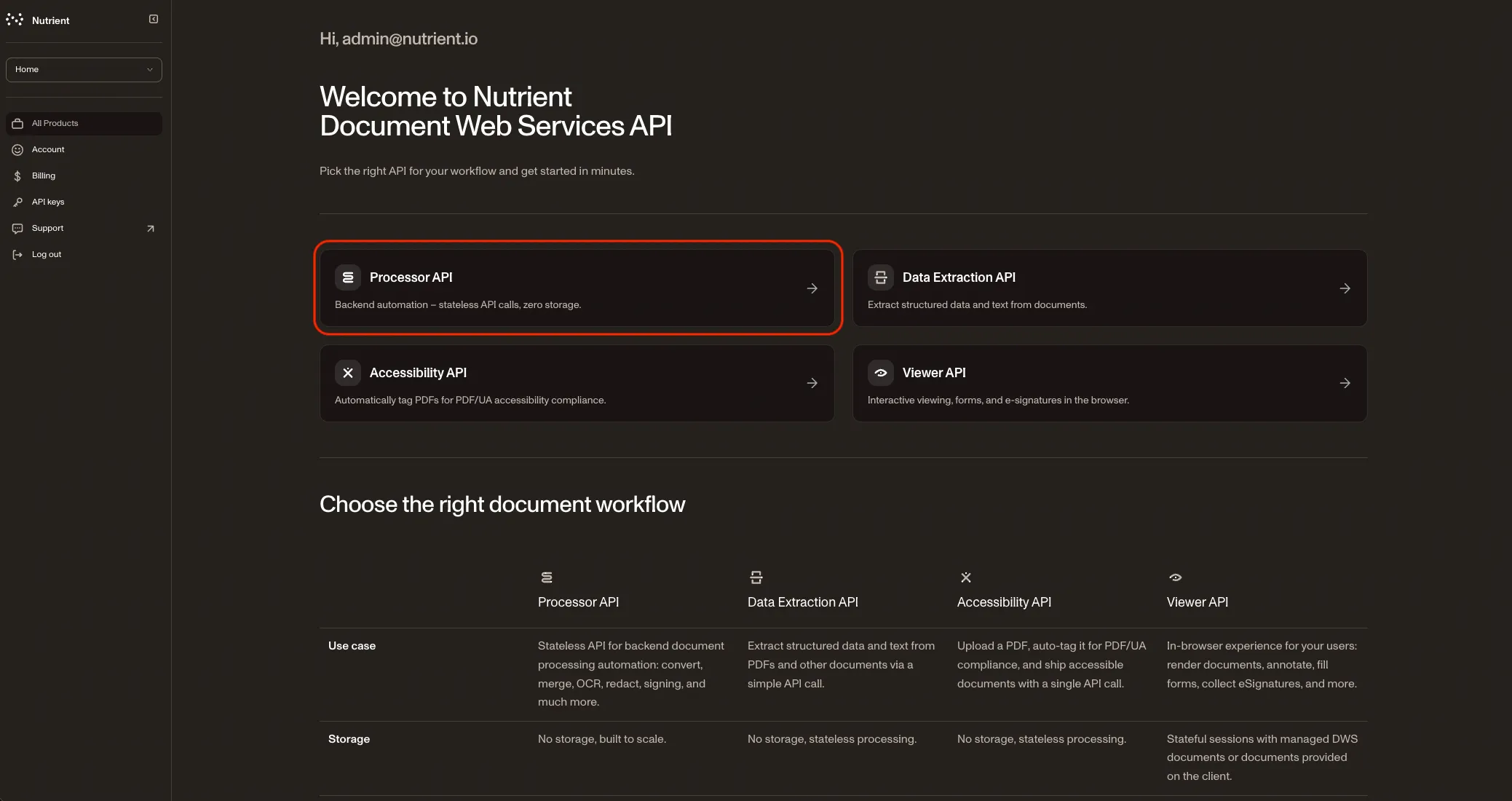
Task: Click 'No storage, built to scale.' cell
Action: coord(602,739)
